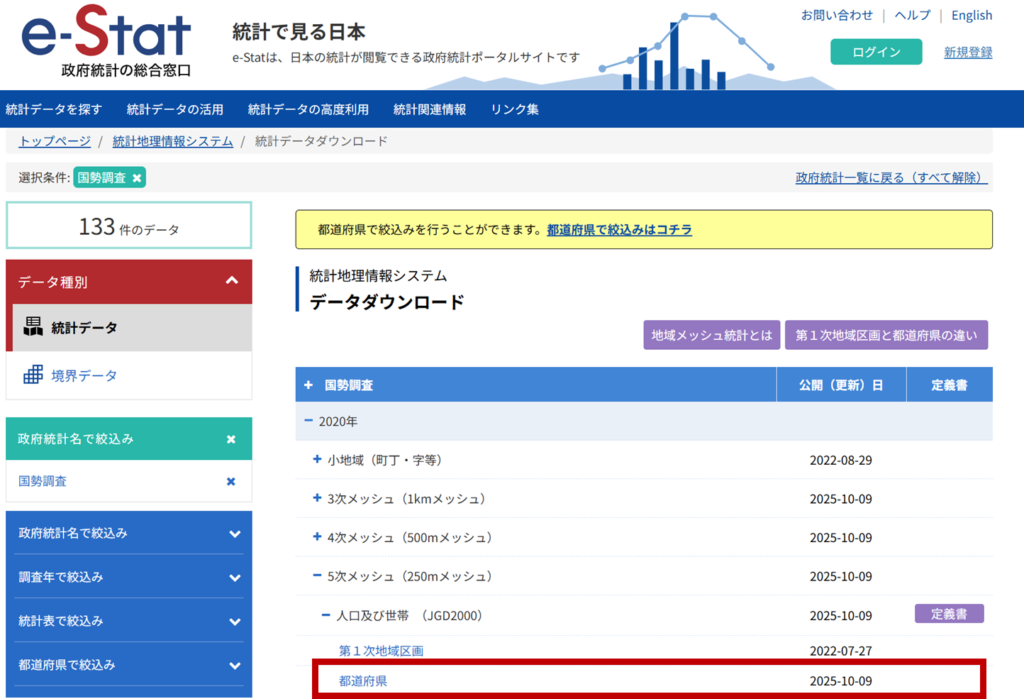The height and width of the screenshot is (699, 1024).
Task: Collapse the 2020年 tree node
Action: click(309, 422)
